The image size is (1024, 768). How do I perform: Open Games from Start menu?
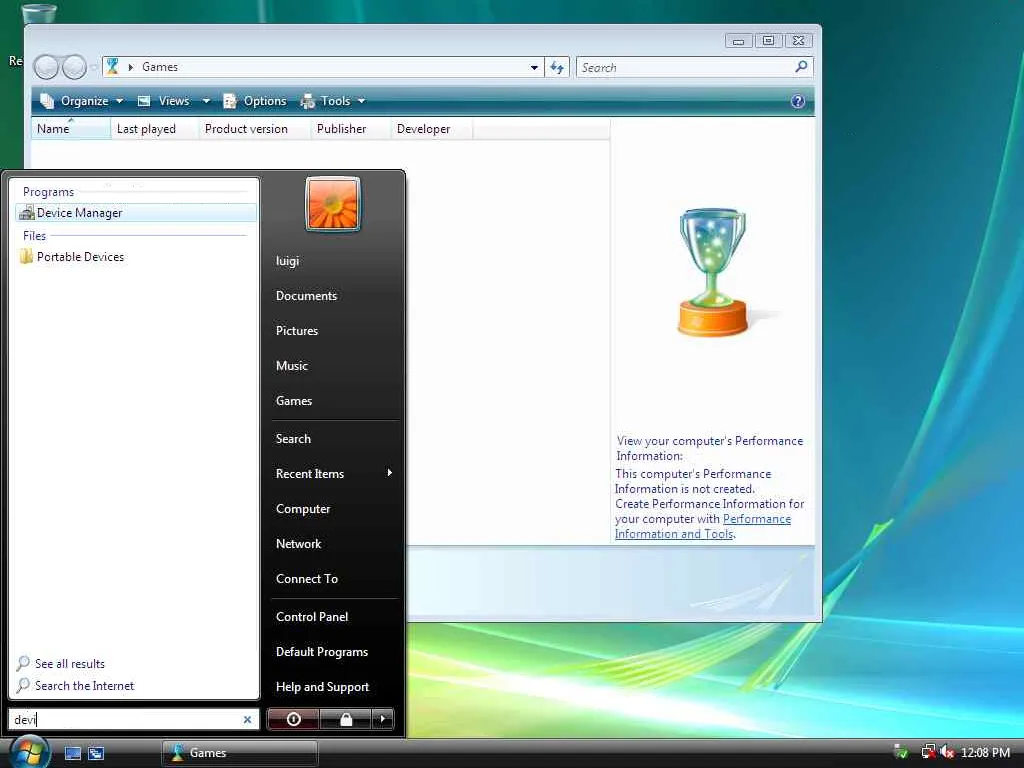pos(294,401)
